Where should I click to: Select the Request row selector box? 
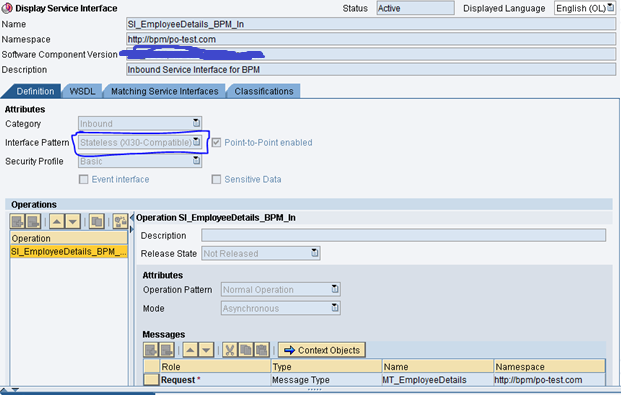point(151,380)
